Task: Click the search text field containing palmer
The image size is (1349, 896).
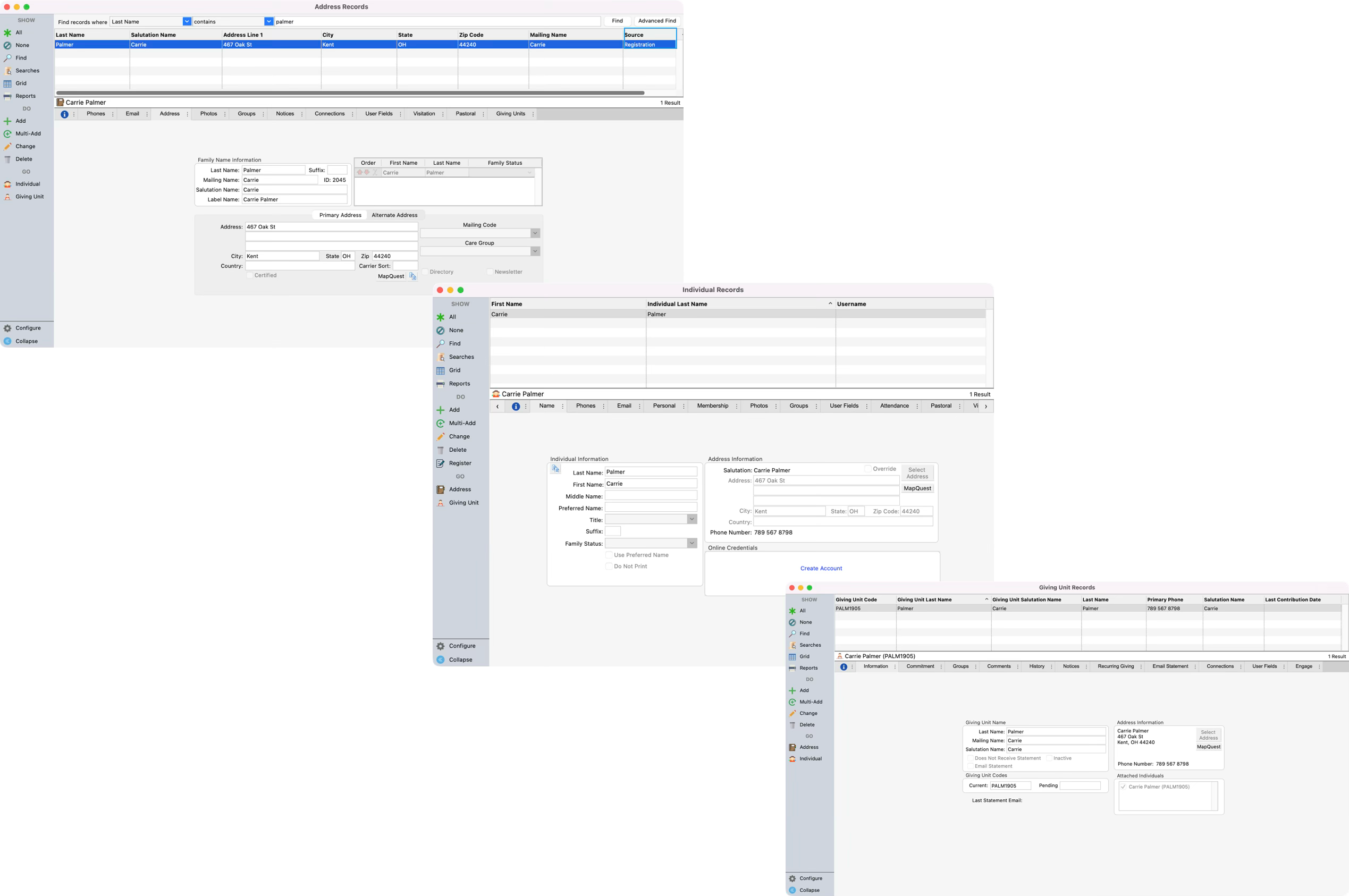Action: 437,22
